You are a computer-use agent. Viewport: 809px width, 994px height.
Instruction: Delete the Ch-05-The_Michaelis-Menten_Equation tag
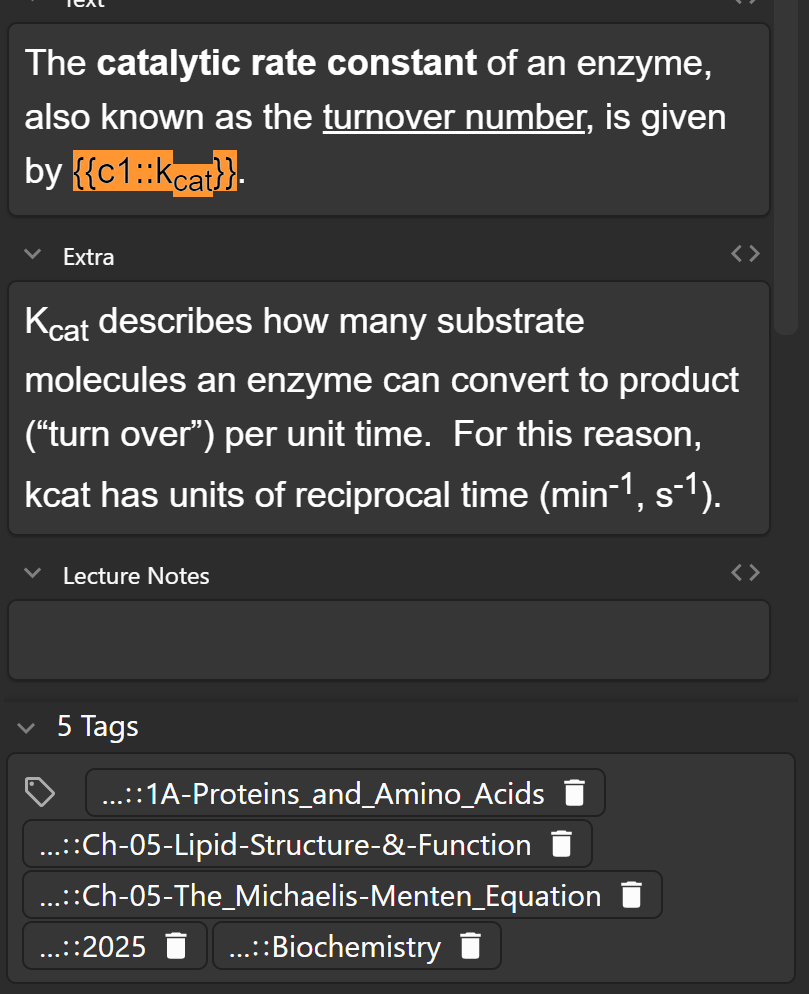click(x=631, y=896)
